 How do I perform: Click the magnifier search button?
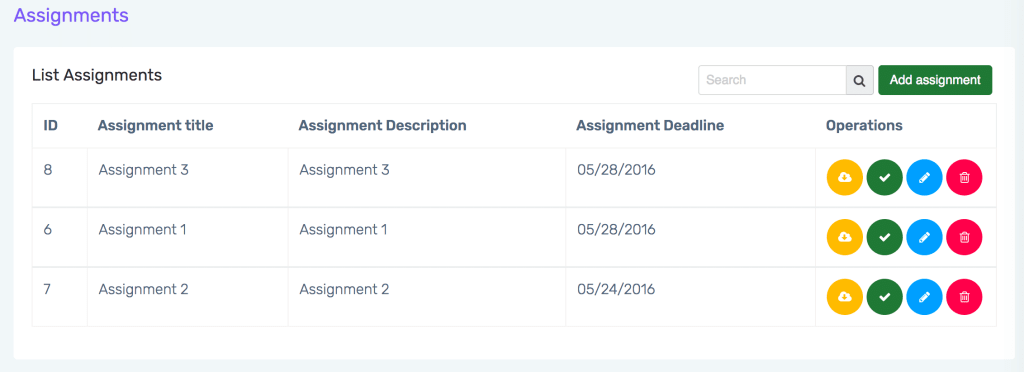(860, 80)
